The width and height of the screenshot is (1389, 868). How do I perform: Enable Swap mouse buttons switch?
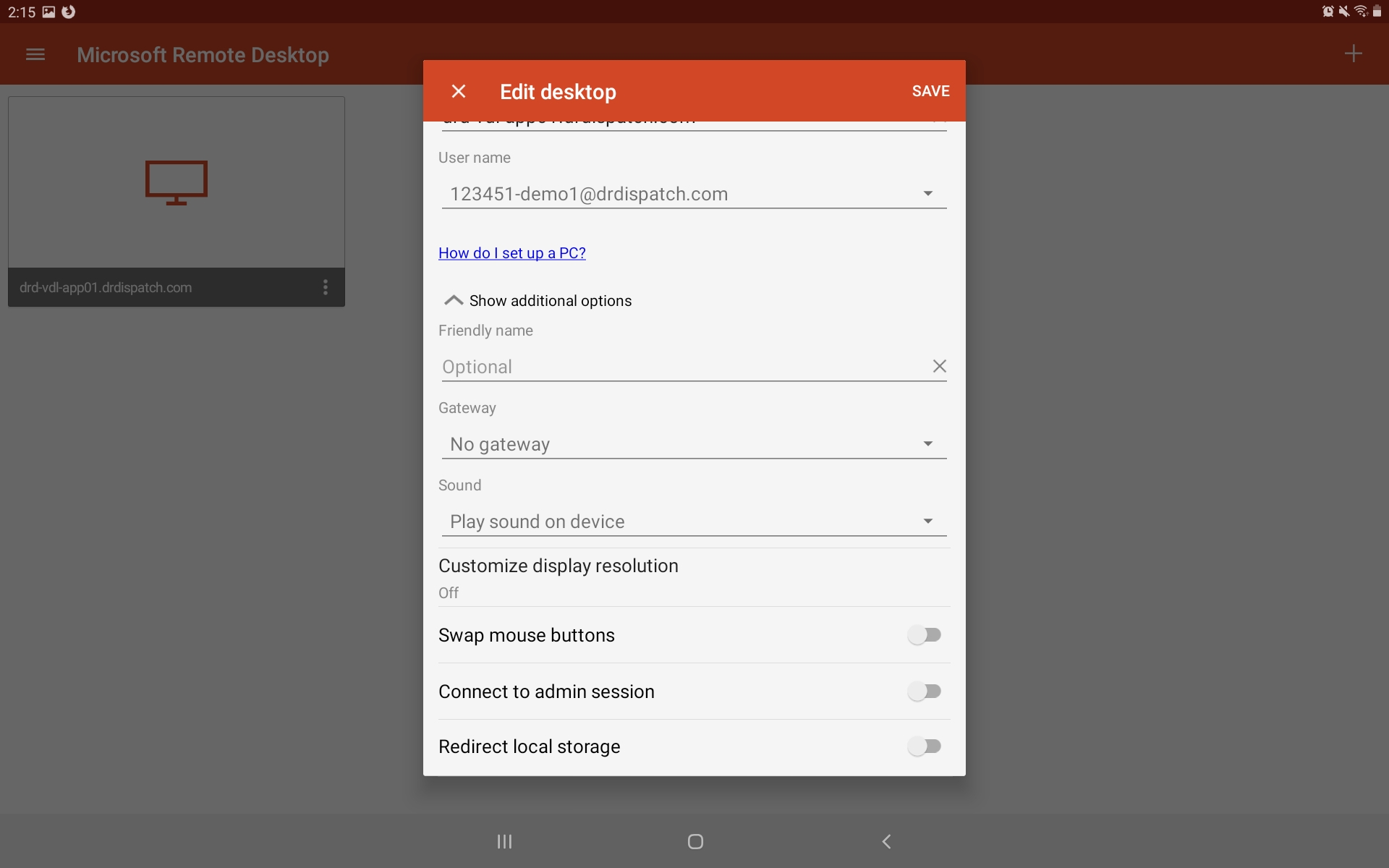pyautogui.click(x=924, y=635)
